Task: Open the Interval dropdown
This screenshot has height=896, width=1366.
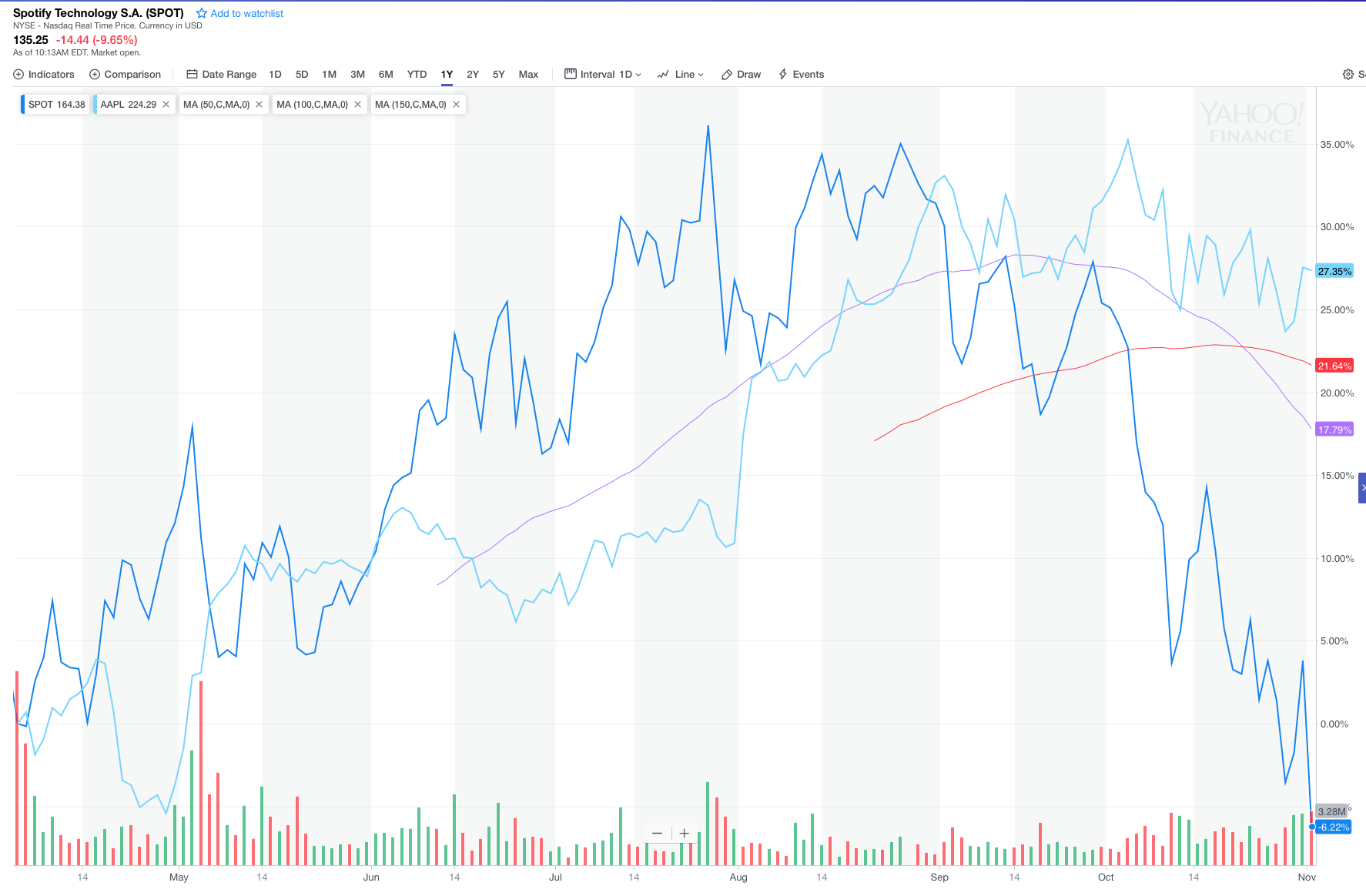Action: coord(638,74)
